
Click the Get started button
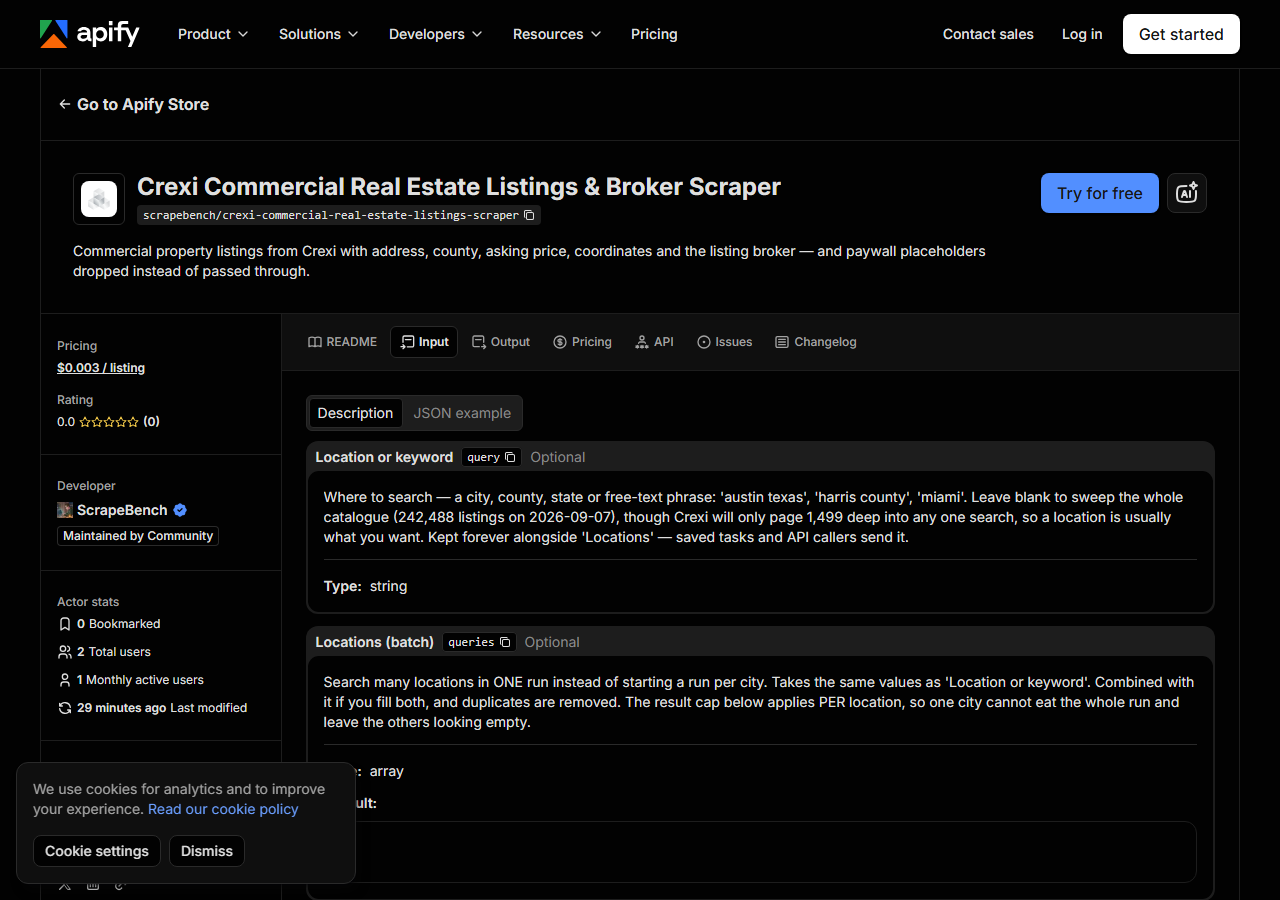pos(1181,34)
